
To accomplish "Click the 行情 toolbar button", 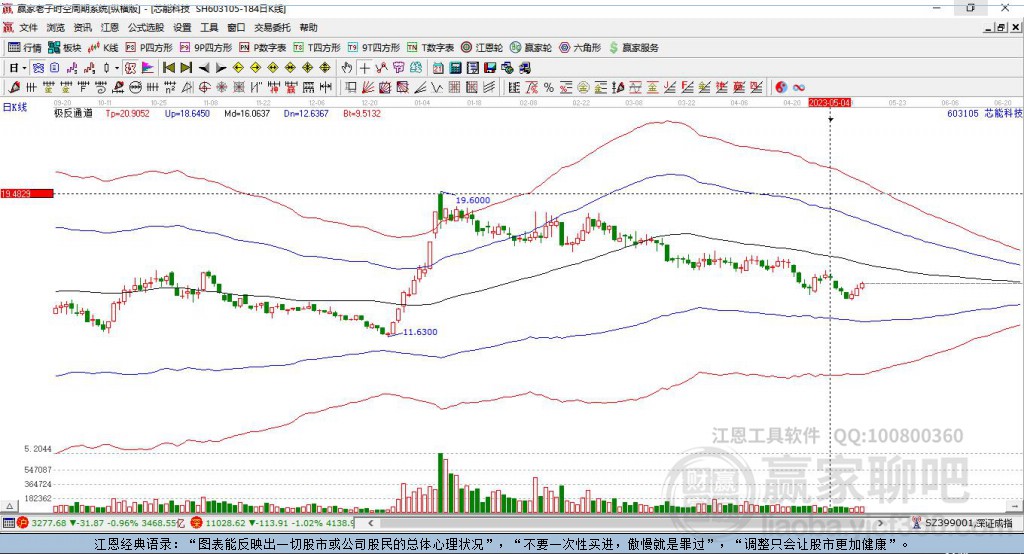I will click(x=25, y=48).
